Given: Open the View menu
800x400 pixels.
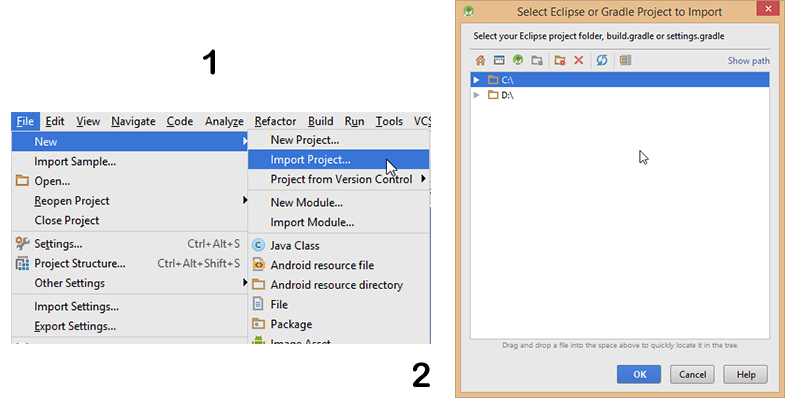Looking at the screenshot, I should click(88, 121).
